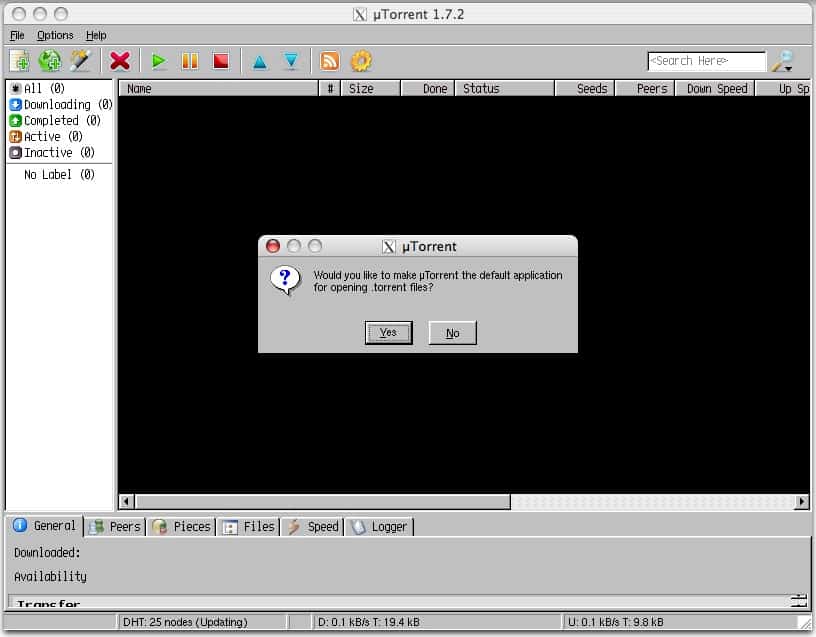The height and width of the screenshot is (637, 816).
Task: Open Preferences via the gear icon
Action: click(361, 61)
